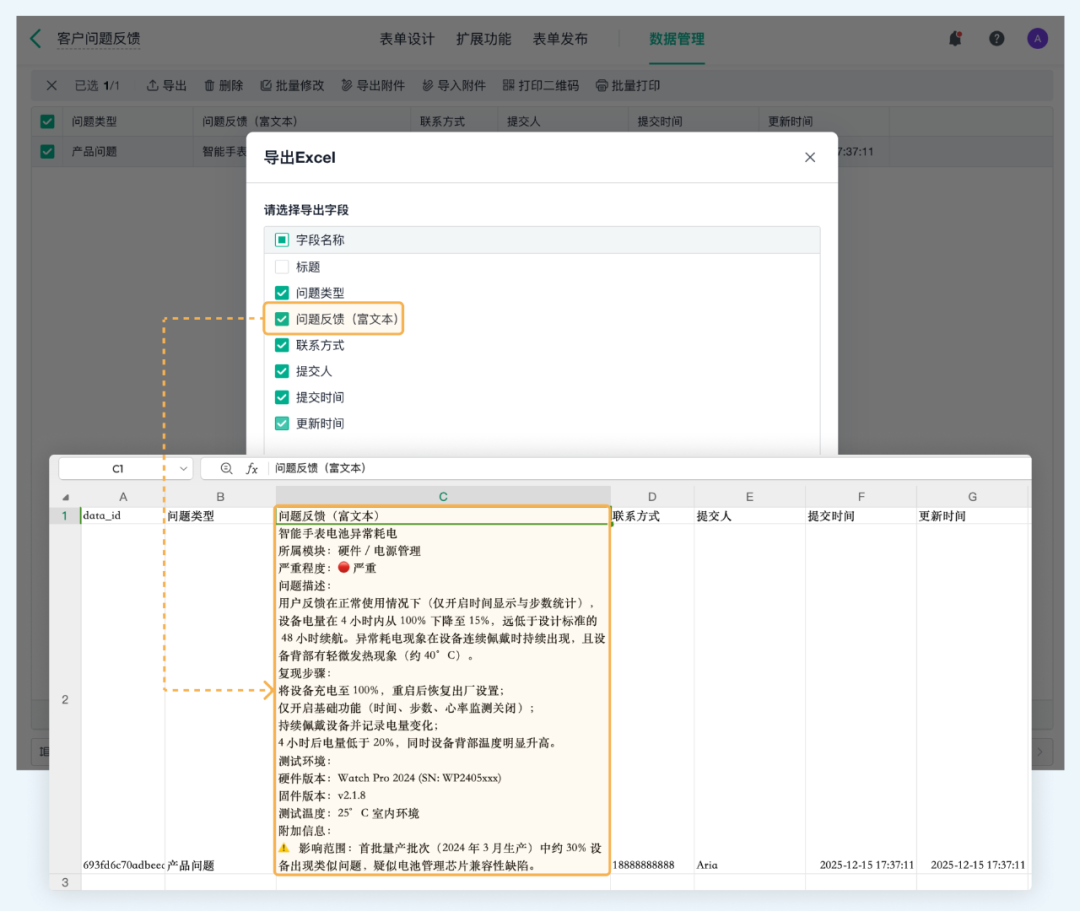Close the 导出Excel dialog
This screenshot has height=911, width=1080.
coord(810,158)
